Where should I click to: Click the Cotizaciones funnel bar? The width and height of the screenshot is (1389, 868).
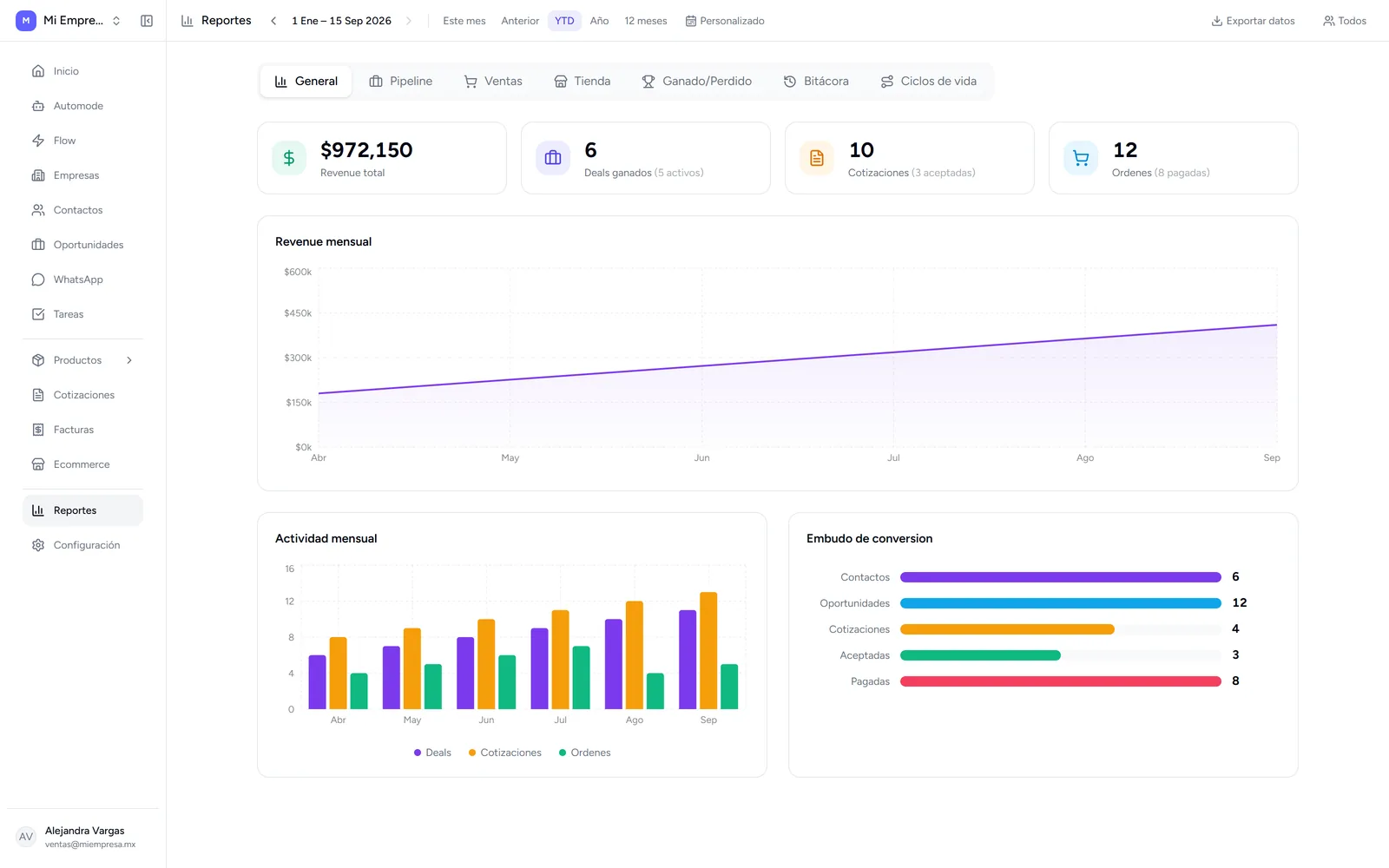(1061, 629)
